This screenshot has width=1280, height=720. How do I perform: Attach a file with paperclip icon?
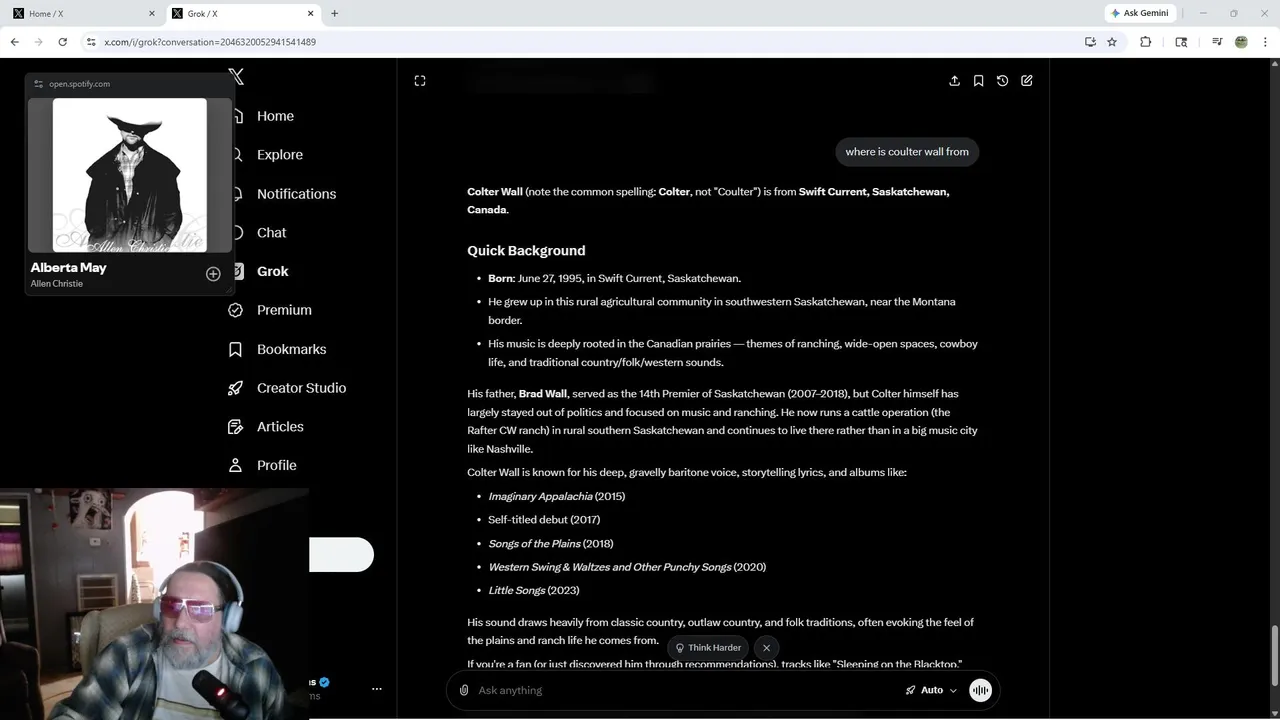[464, 690]
